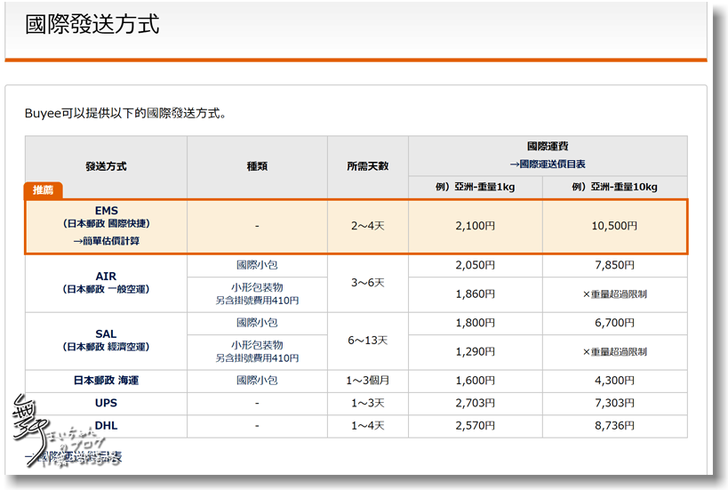
Task: Select the EMS shipping method cell
Action: (105, 226)
